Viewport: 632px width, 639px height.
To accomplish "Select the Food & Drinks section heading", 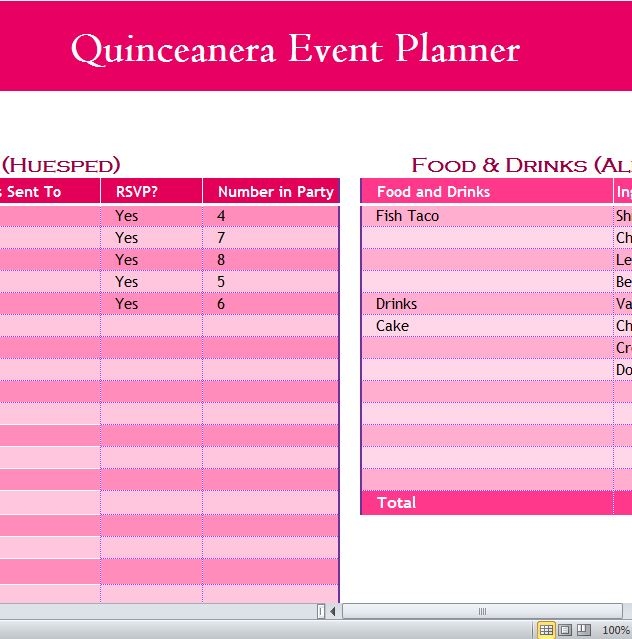I will pyautogui.click(x=520, y=165).
